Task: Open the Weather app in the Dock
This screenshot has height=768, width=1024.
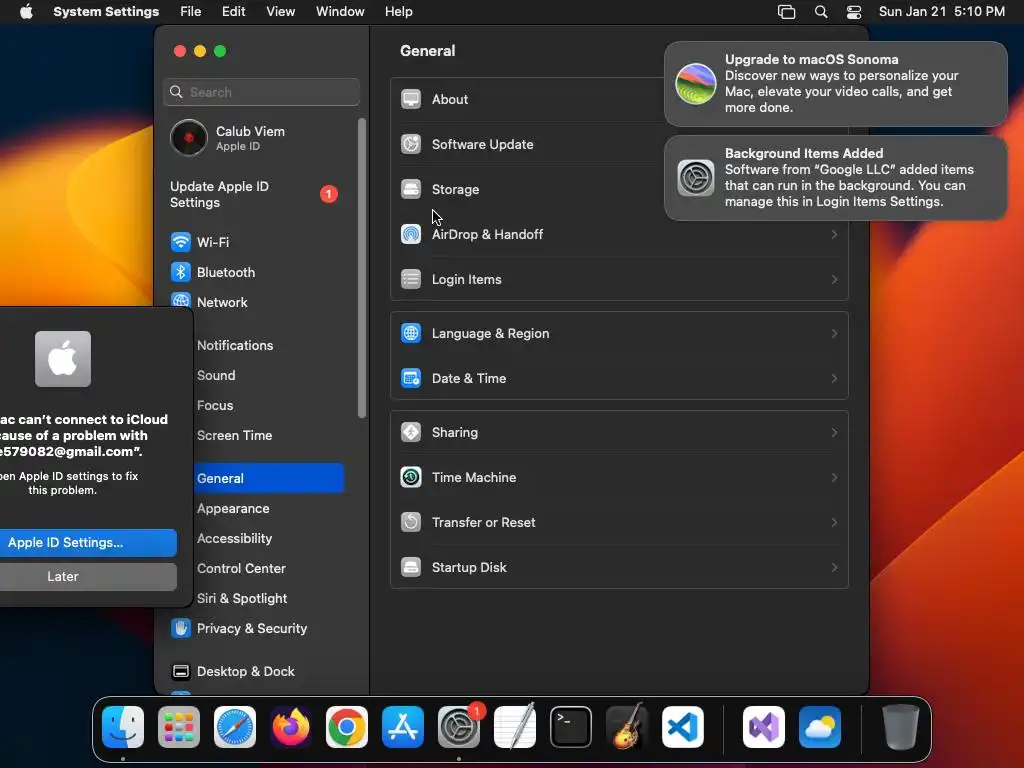Action: click(820, 727)
